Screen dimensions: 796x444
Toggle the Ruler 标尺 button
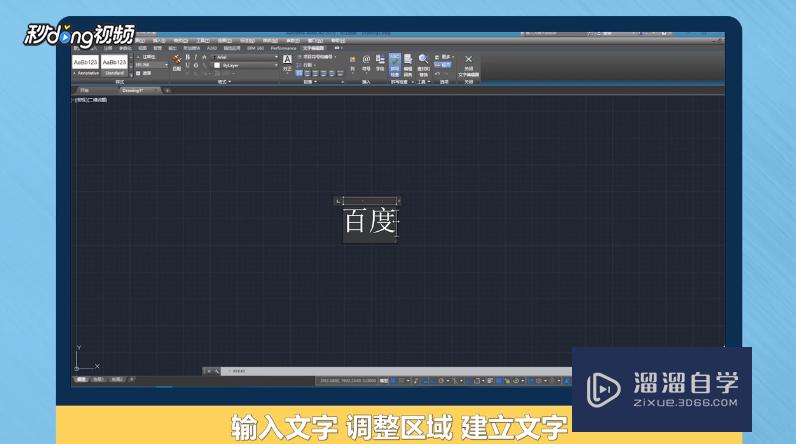pyautogui.click(x=442, y=64)
